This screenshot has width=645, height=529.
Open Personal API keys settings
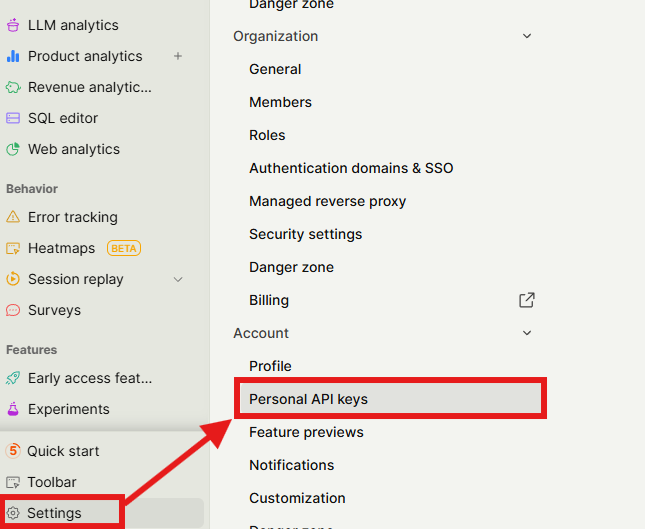(x=308, y=399)
